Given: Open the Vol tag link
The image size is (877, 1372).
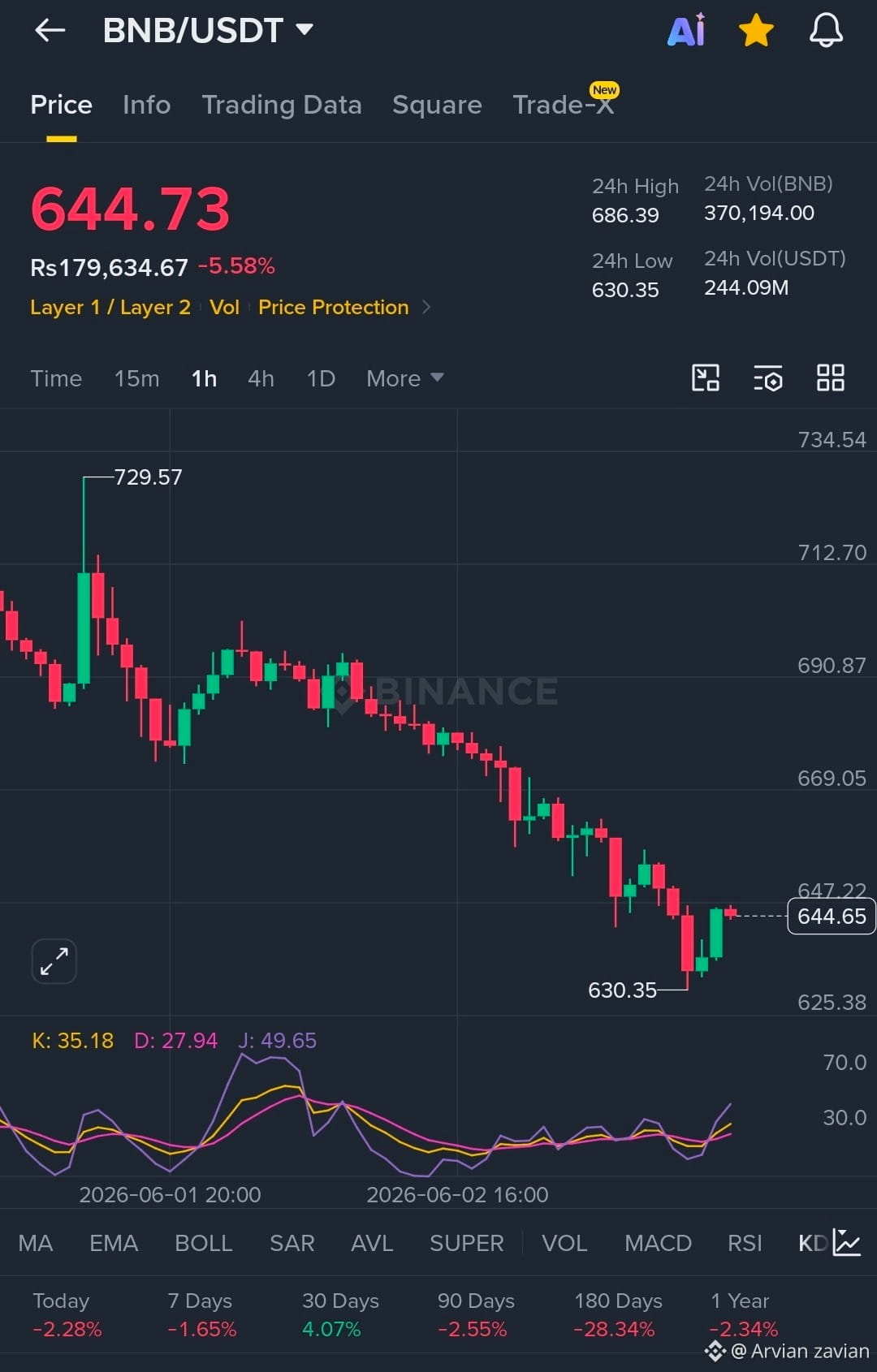Looking at the screenshot, I should pos(224,308).
